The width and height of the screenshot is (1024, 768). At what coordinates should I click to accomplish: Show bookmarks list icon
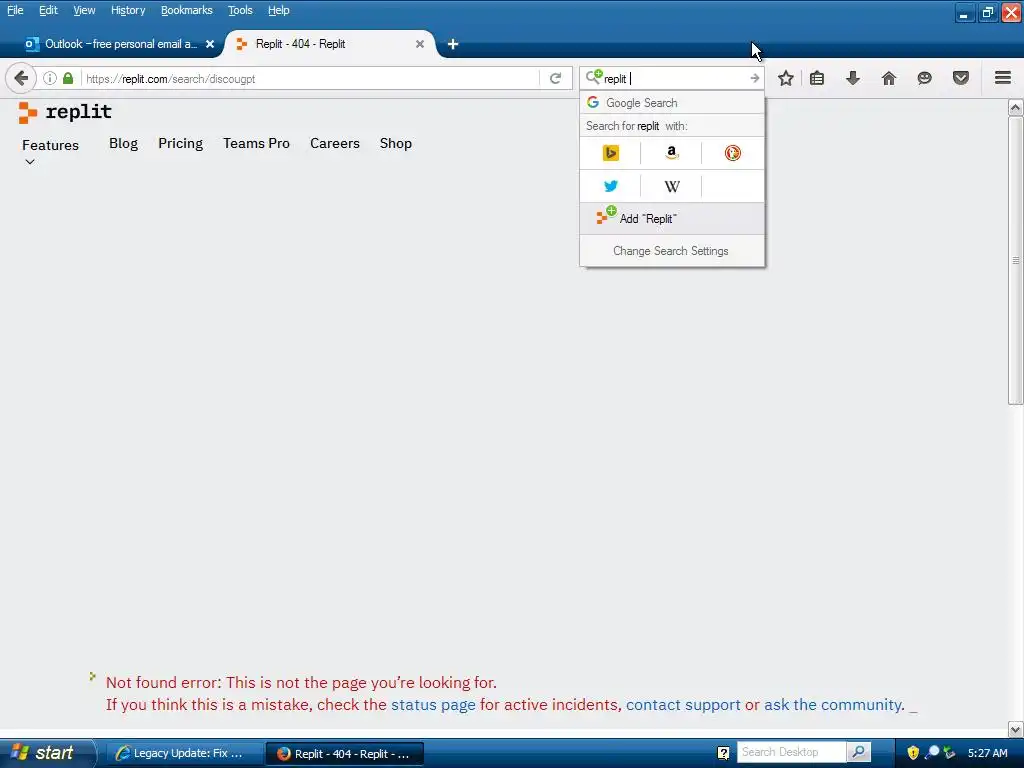(x=817, y=78)
